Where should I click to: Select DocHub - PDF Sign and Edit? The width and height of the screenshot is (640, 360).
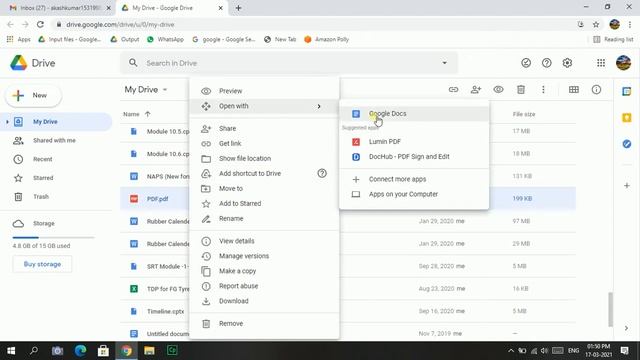(414, 157)
